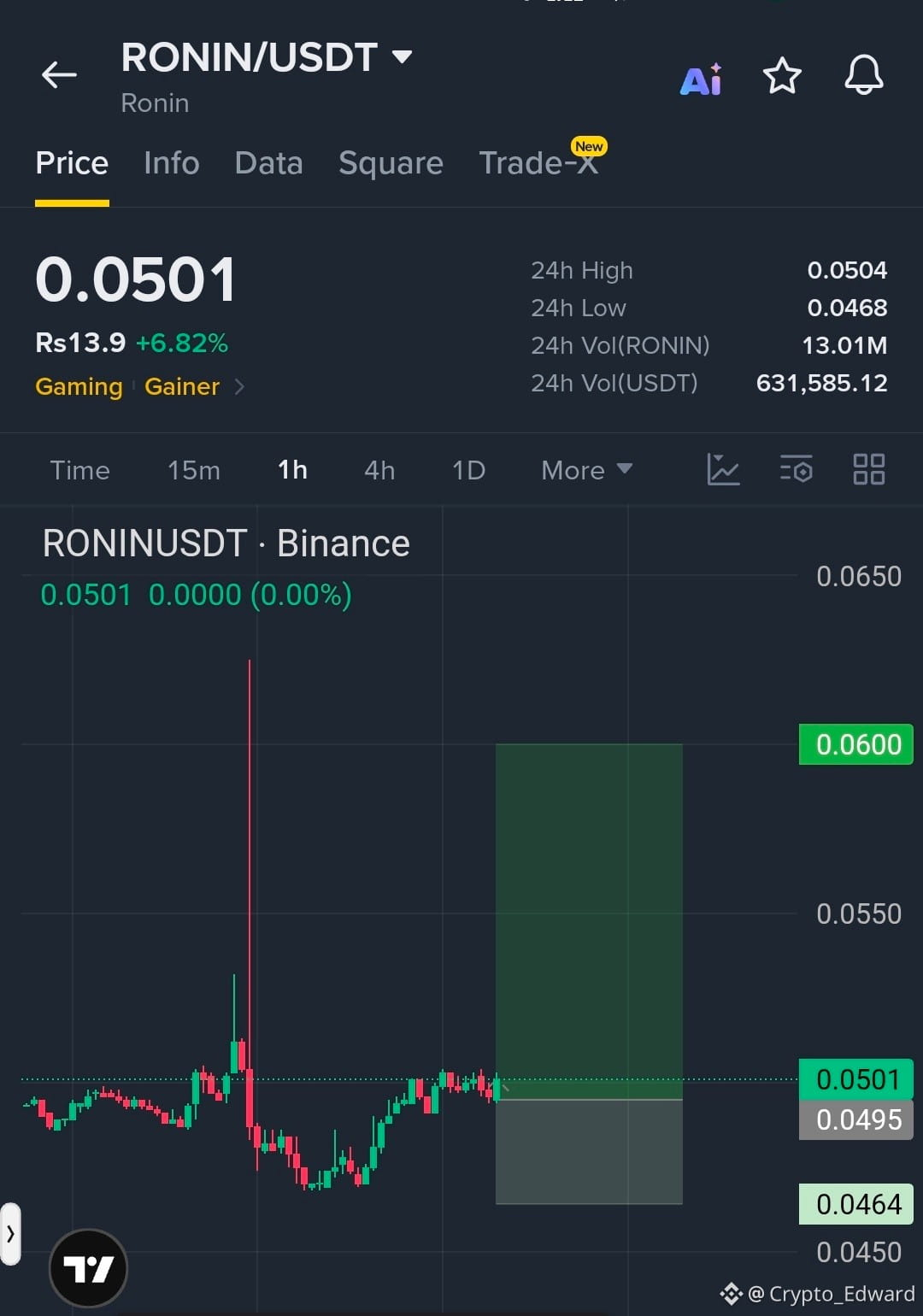
Task: Open the More timeframes dropdown
Action: click(x=586, y=470)
